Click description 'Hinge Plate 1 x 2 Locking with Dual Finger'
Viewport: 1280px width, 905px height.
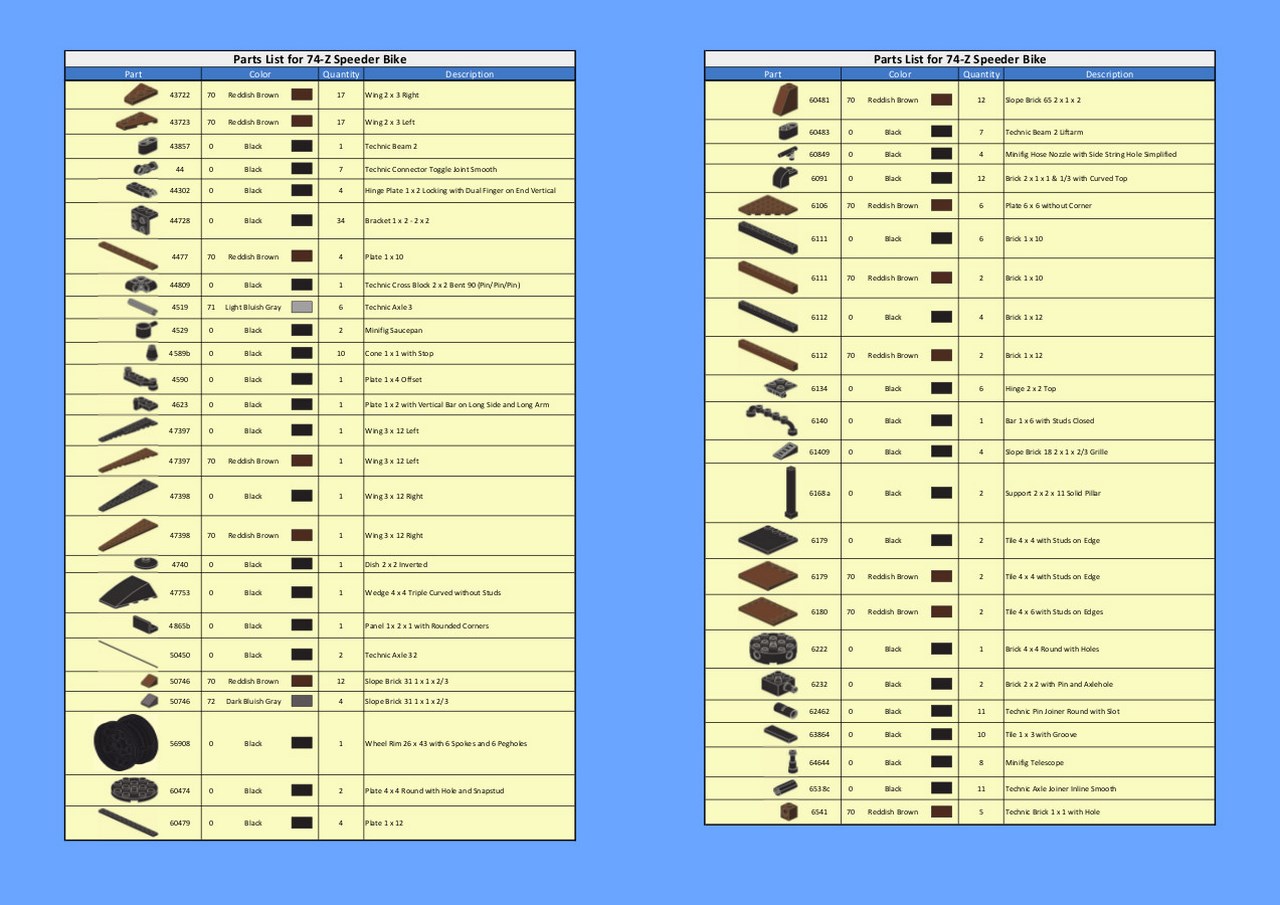[x=460, y=190]
